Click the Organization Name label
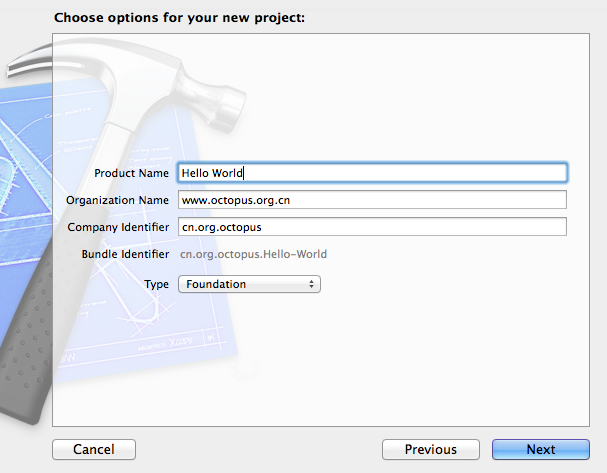The width and height of the screenshot is (607, 473). [x=117, y=200]
